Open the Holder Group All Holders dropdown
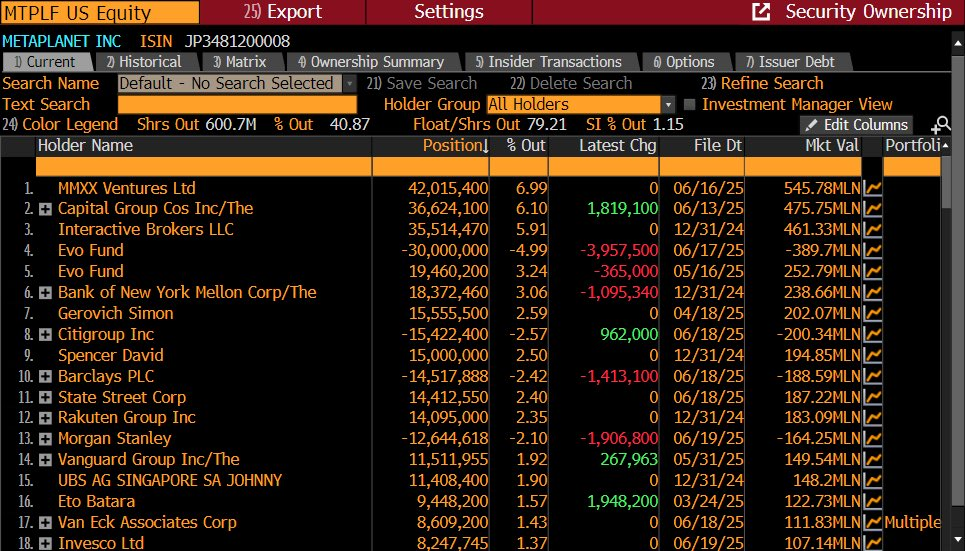The height and width of the screenshot is (551, 965). coord(668,105)
